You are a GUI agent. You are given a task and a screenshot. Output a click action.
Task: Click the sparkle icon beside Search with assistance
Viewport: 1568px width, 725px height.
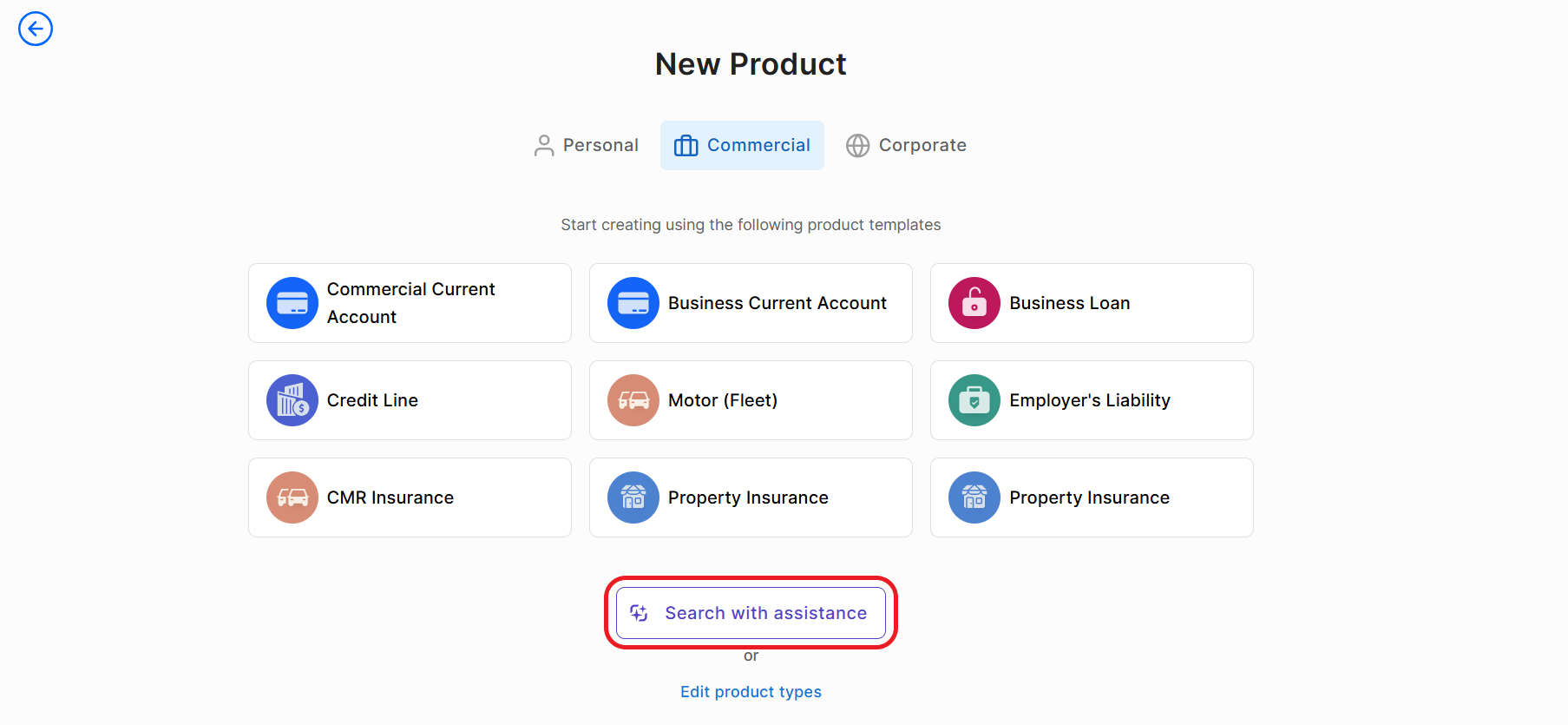tap(640, 613)
